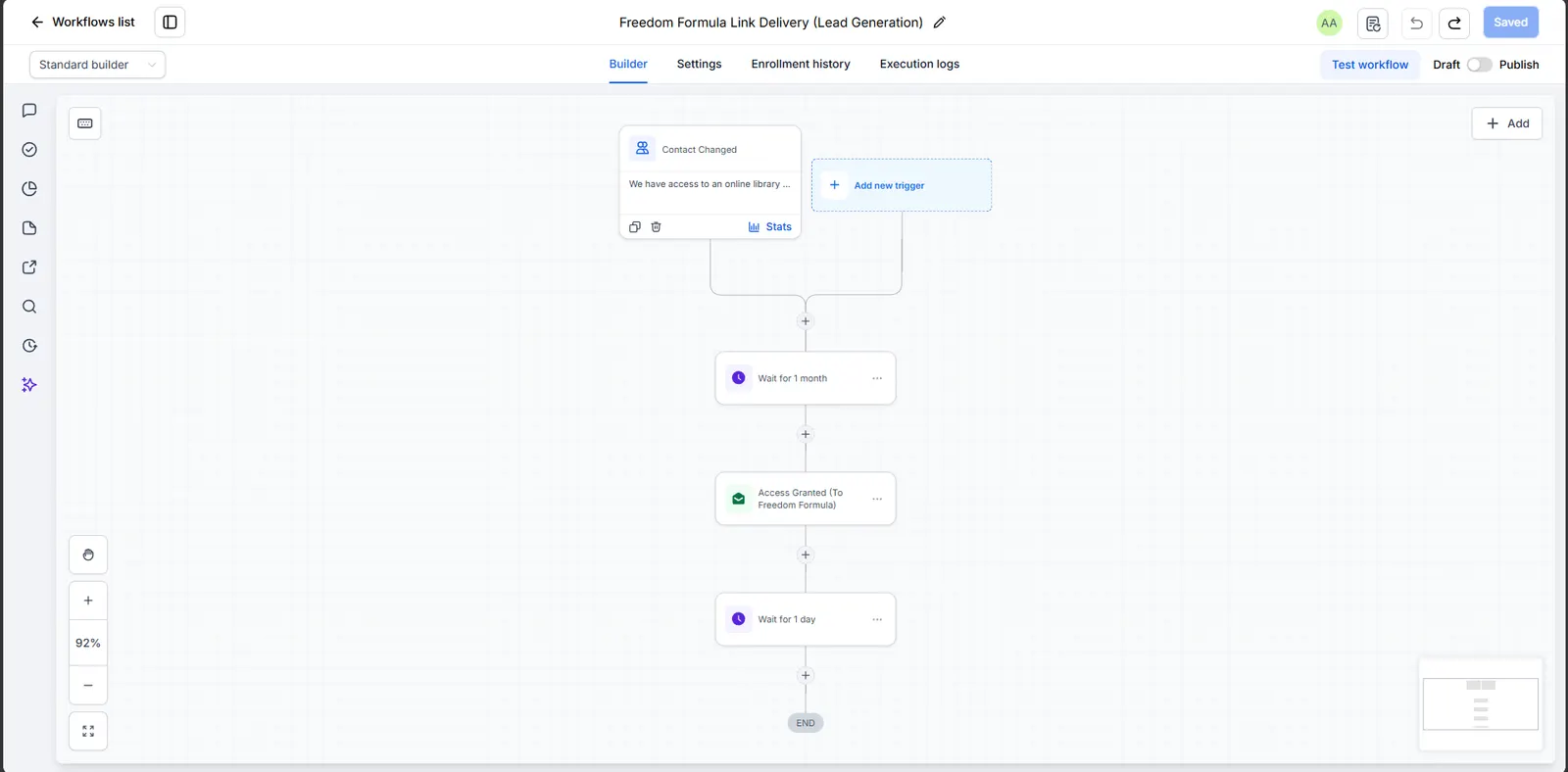Image resolution: width=1568 pixels, height=772 pixels.
Task: Open the search sidebar icon
Action: [29, 307]
